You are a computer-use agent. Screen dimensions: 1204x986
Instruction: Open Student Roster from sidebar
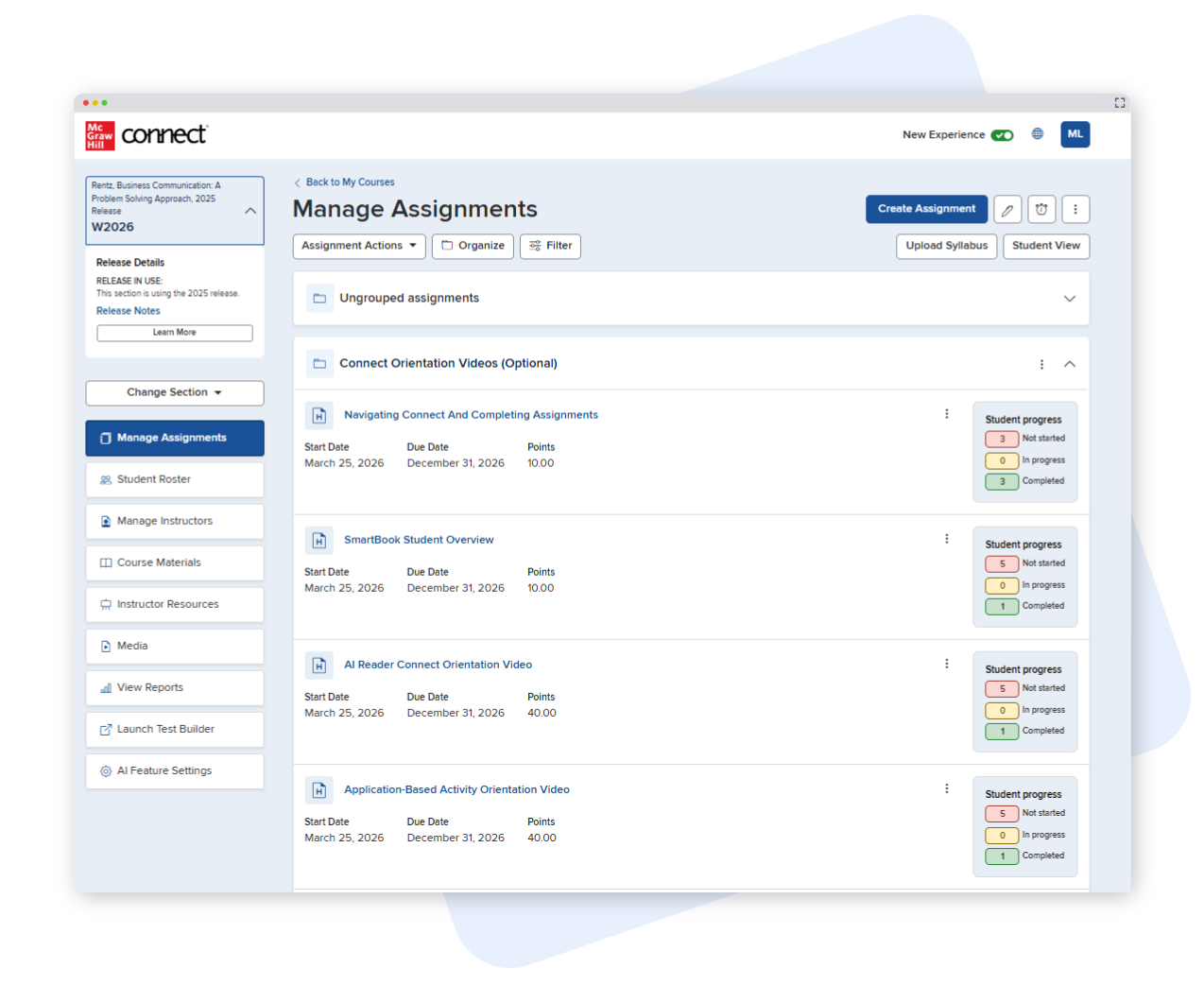click(x=175, y=479)
